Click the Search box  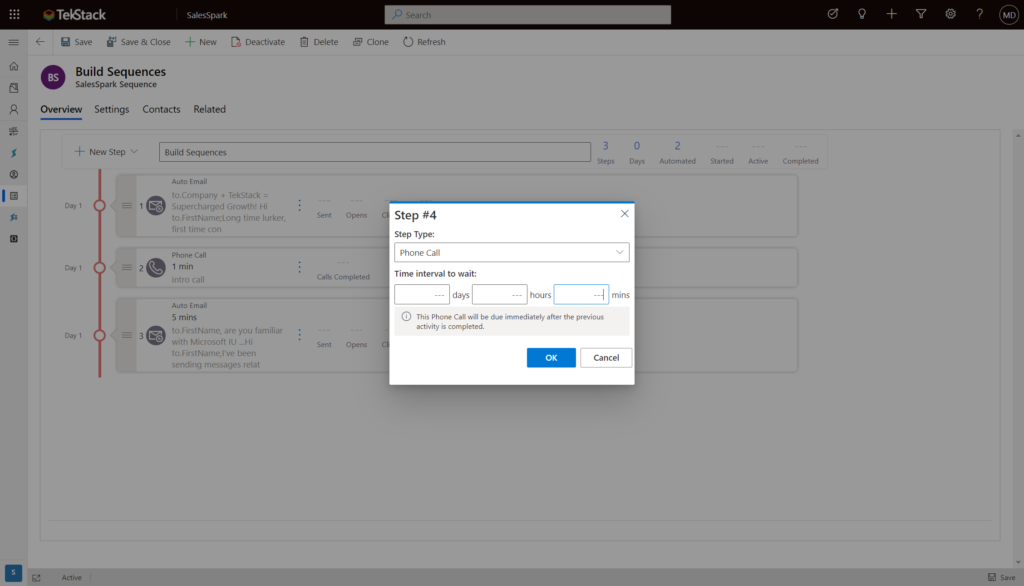pyautogui.click(x=528, y=14)
